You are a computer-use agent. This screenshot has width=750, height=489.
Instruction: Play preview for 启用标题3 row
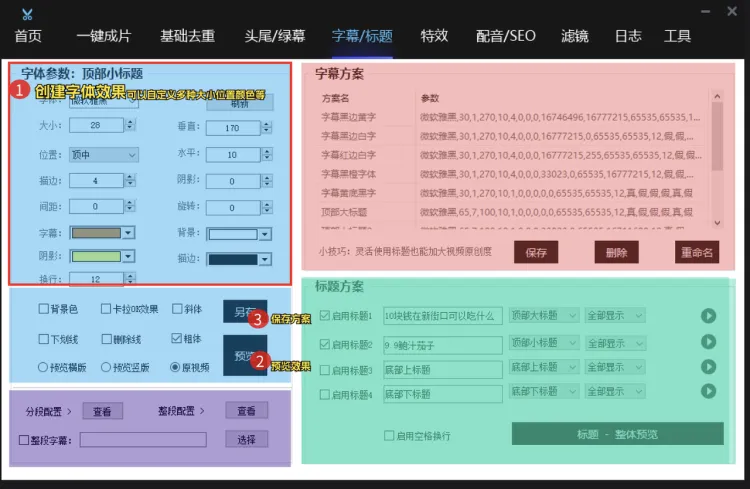click(708, 367)
